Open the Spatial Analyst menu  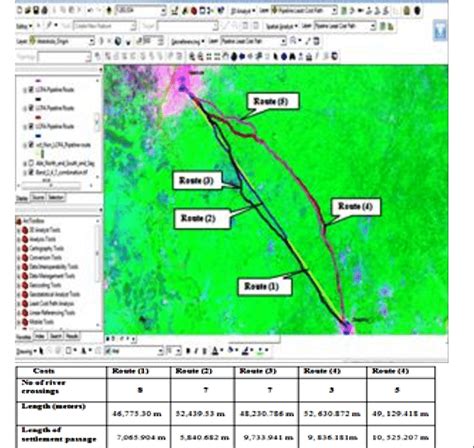[x=282, y=26]
